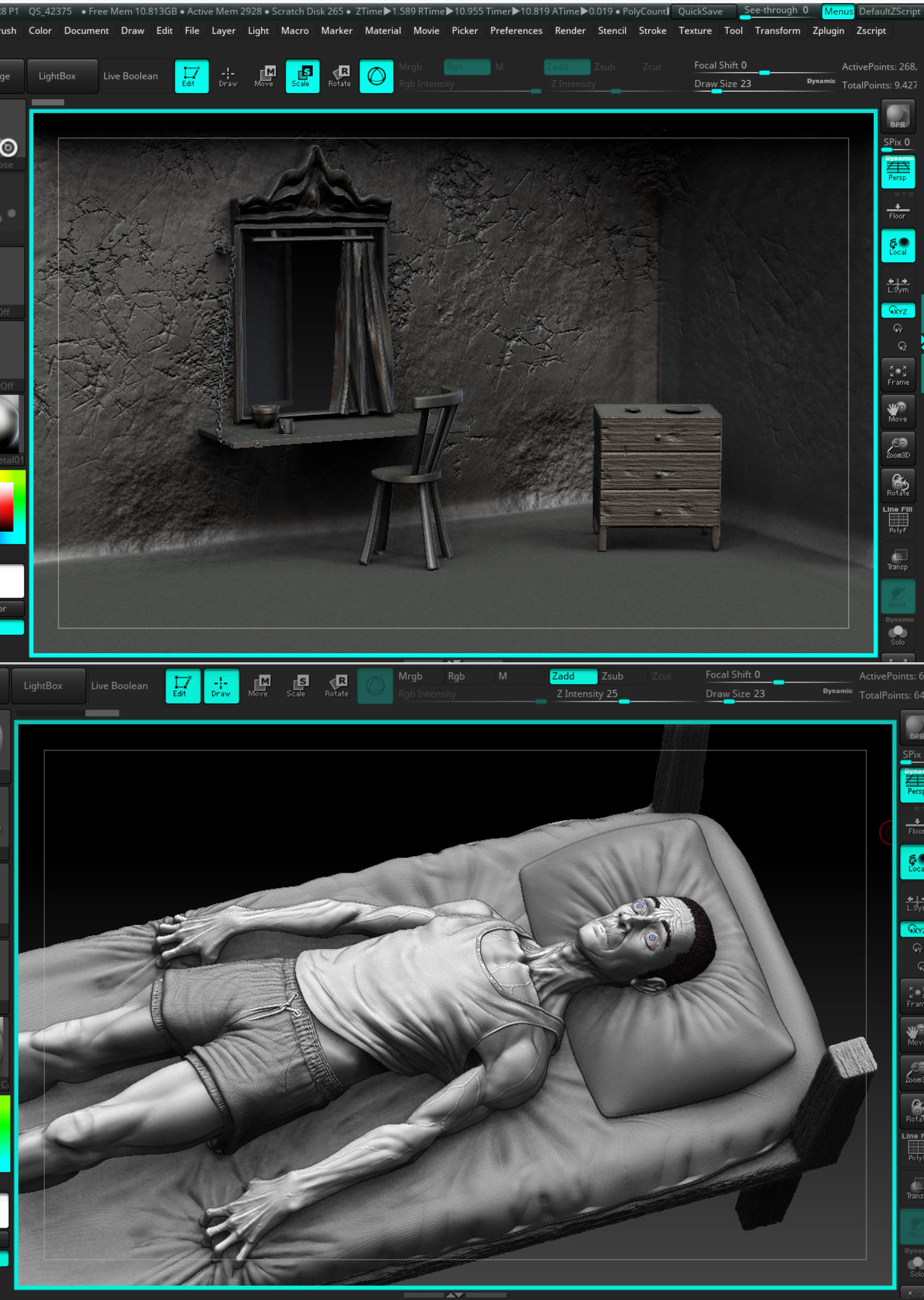This screenshot has width=924, height=1300.
Task: Select highlighted Scale tool in top toolbar
Action: (x=302, y=76)
